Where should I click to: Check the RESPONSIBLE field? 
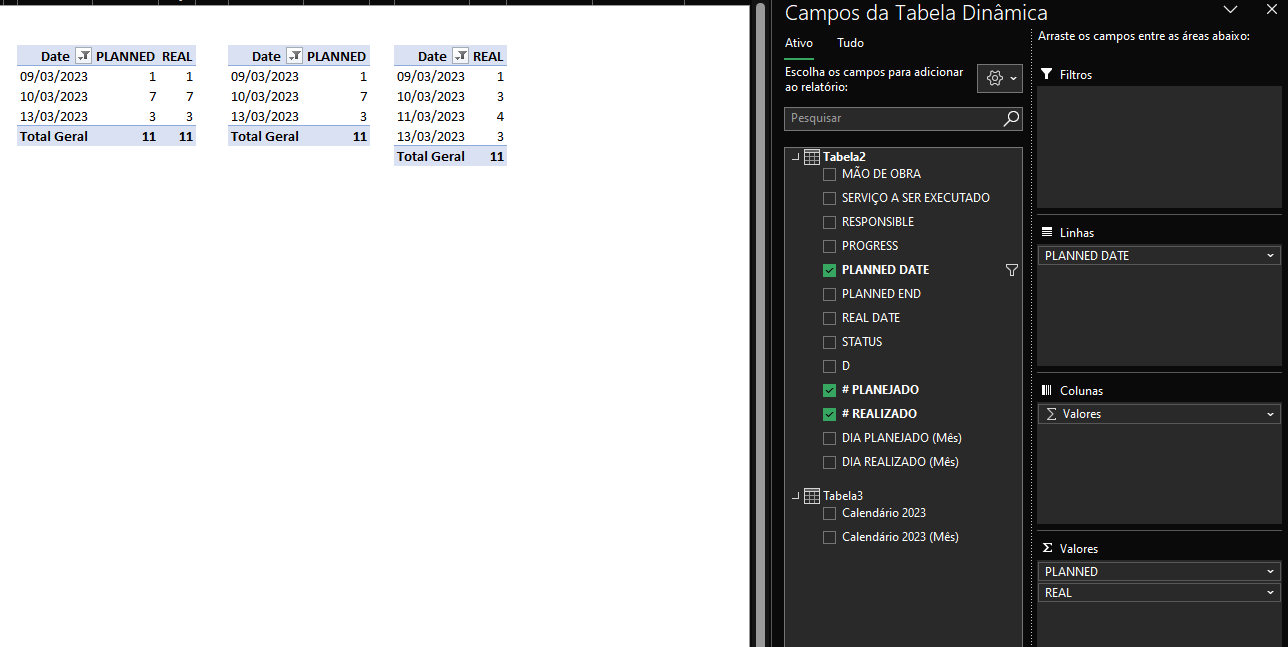tap(829, 222)
